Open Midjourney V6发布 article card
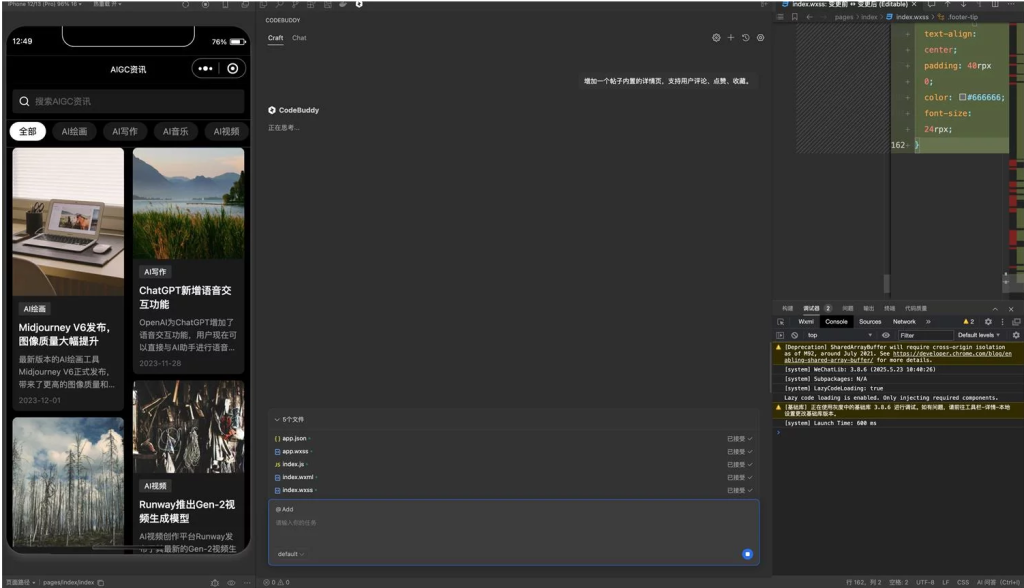Viewport: 1024px width, 588px height. (68, 279)
